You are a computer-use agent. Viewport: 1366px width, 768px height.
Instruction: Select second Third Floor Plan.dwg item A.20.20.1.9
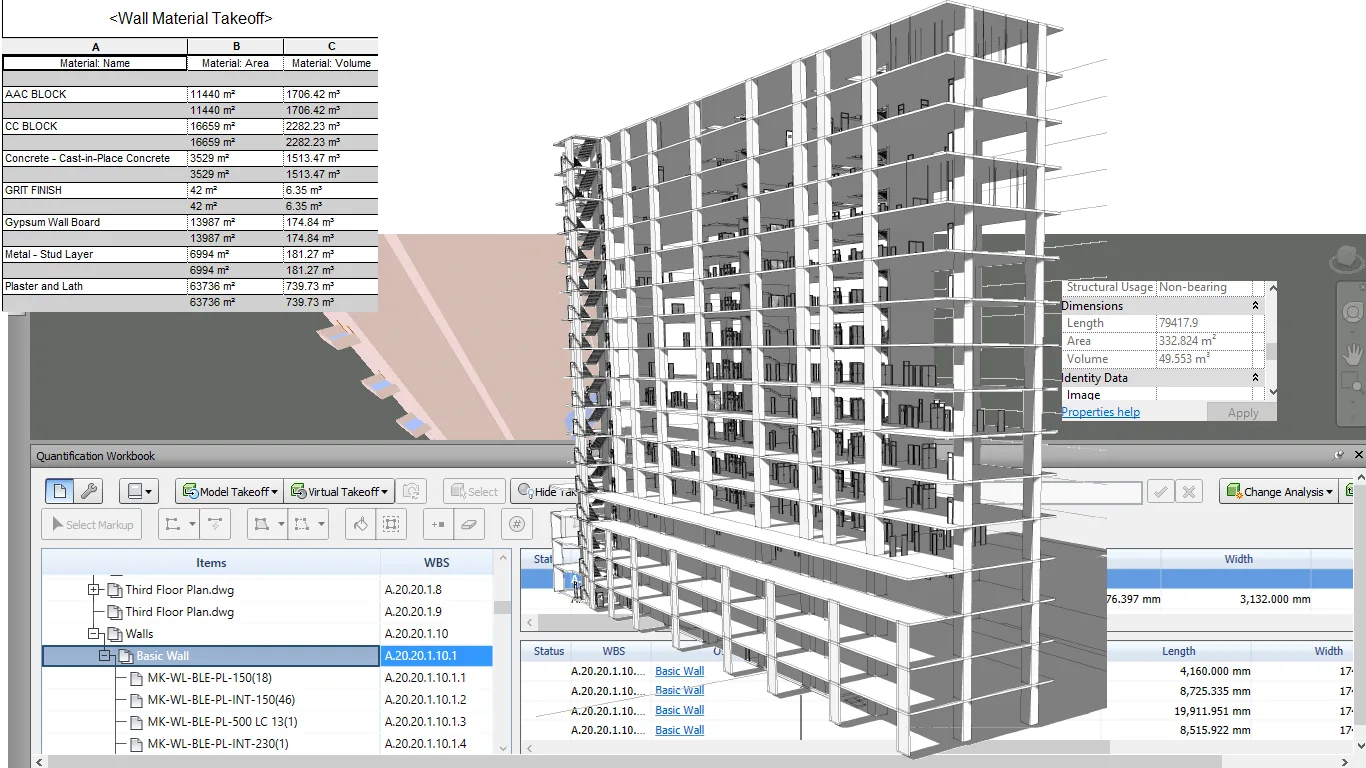[x=180, y=612]
